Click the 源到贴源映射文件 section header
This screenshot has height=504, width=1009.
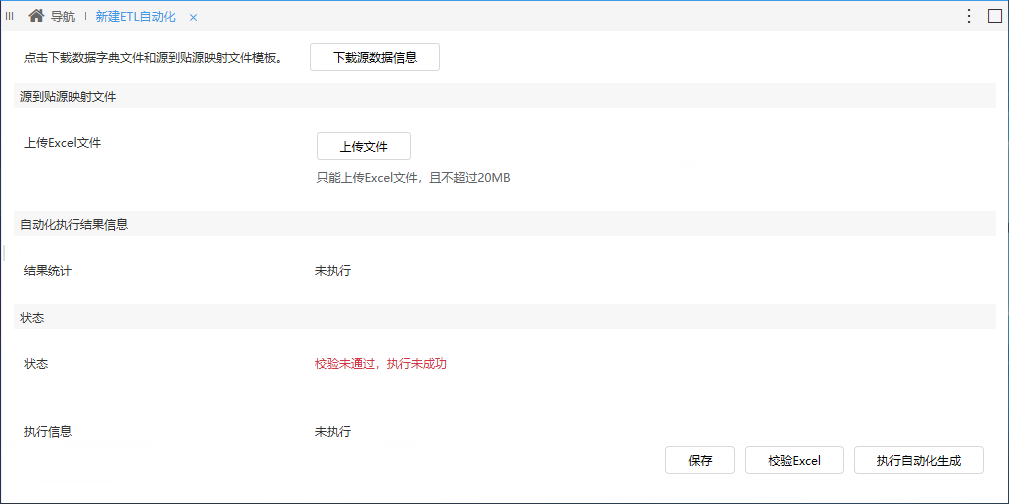505,96
